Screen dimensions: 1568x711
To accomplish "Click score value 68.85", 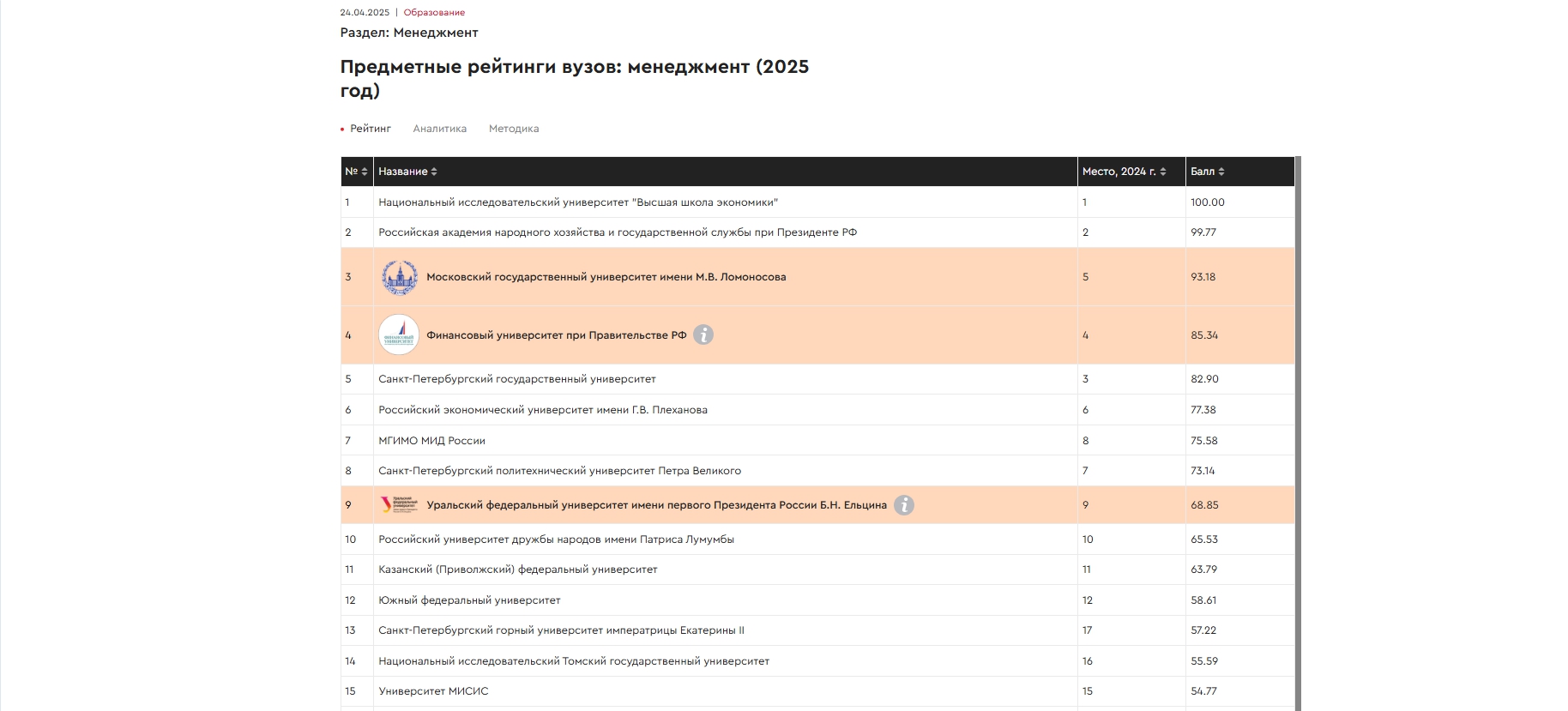I will [x=1204, y=505].
